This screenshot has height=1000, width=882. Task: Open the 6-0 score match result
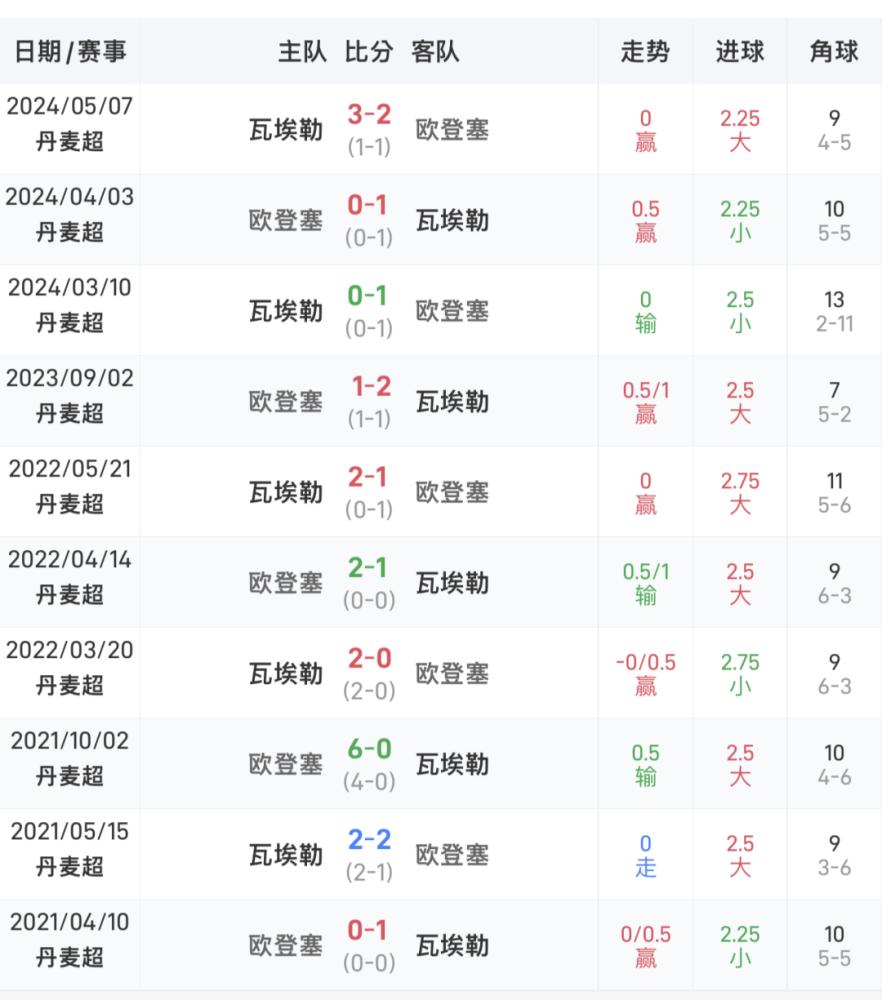[x=369, y=749]
